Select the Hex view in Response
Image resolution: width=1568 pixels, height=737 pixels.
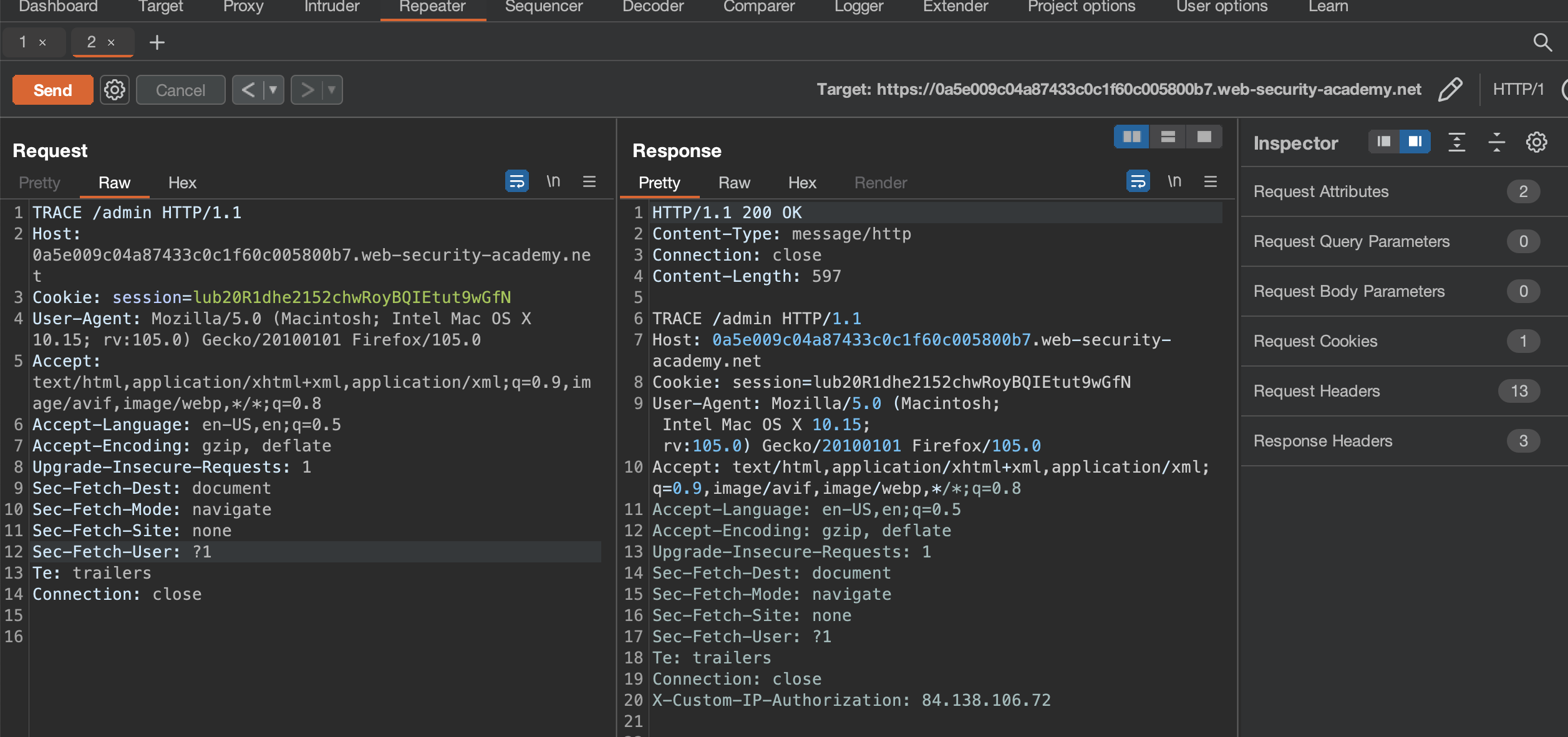tap(801, 183)
